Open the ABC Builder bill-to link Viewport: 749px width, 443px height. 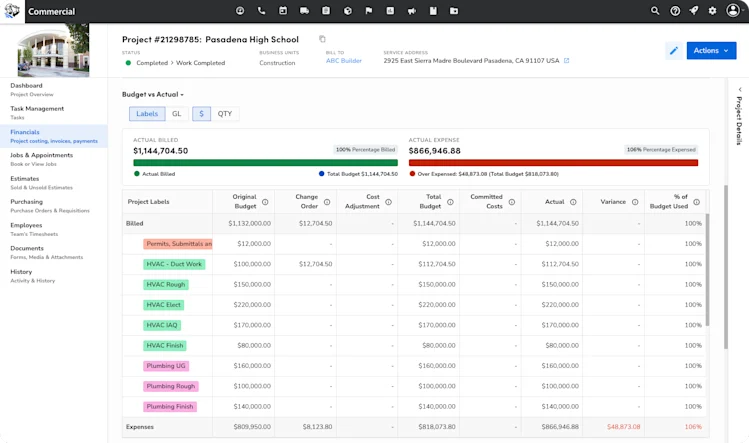343,61
